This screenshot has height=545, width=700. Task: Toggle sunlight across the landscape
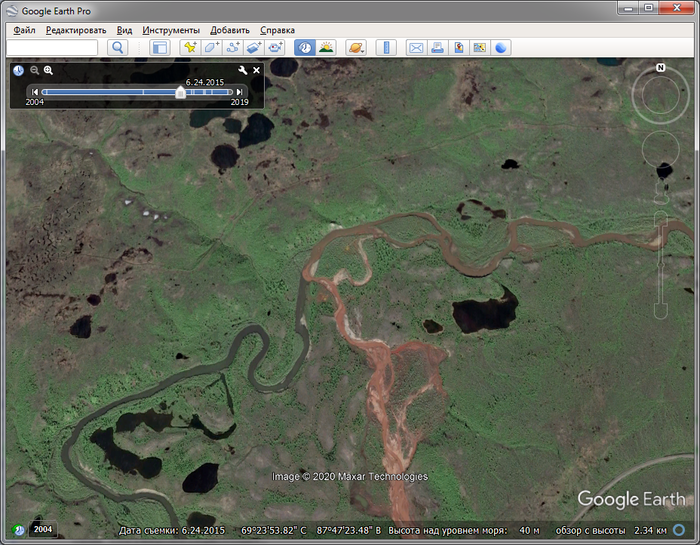(x=326, y=47)
